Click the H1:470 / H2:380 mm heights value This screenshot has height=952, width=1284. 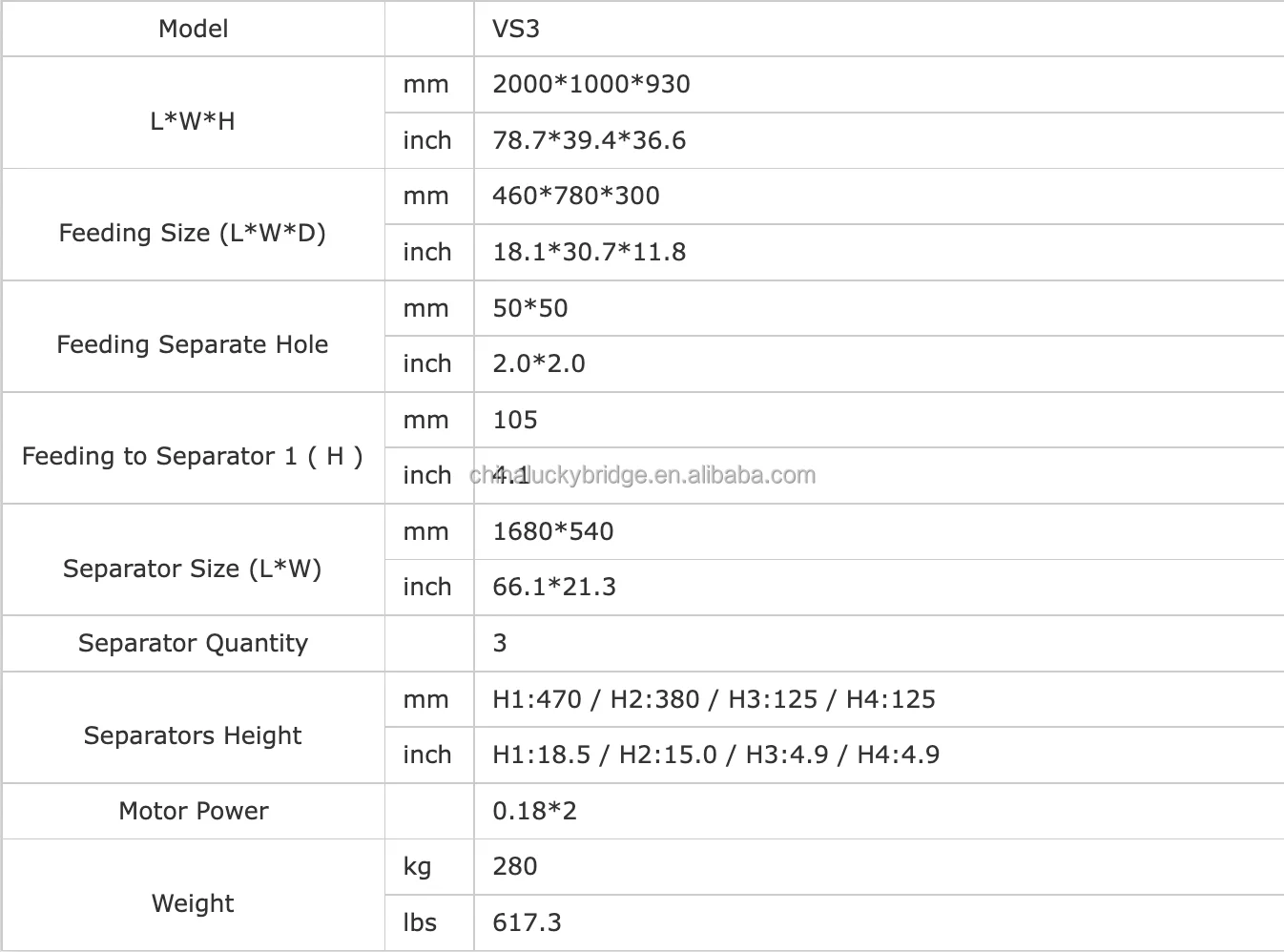click(714, 699)
